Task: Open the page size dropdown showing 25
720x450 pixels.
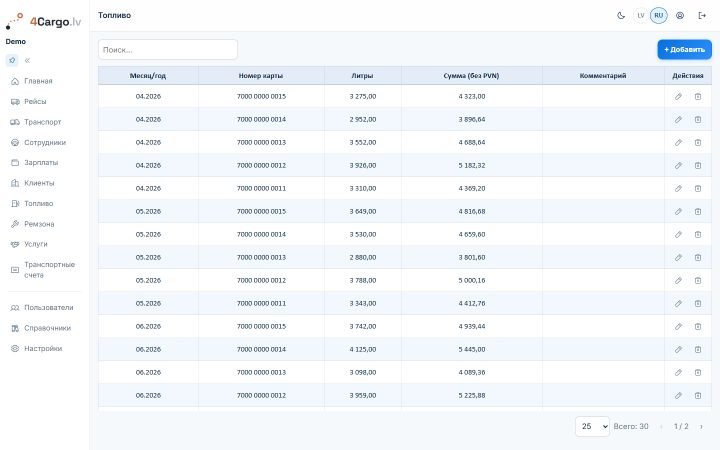Action: [592, 427]
